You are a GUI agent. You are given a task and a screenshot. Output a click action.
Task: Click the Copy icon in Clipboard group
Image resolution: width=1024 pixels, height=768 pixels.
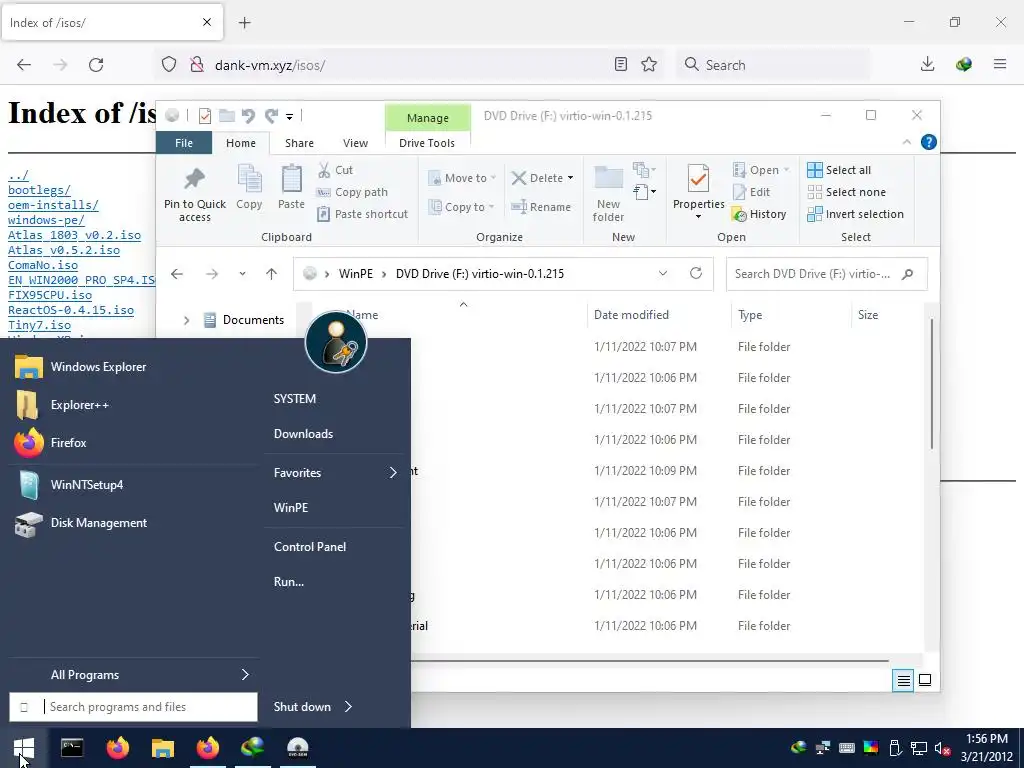coord(249,187)
